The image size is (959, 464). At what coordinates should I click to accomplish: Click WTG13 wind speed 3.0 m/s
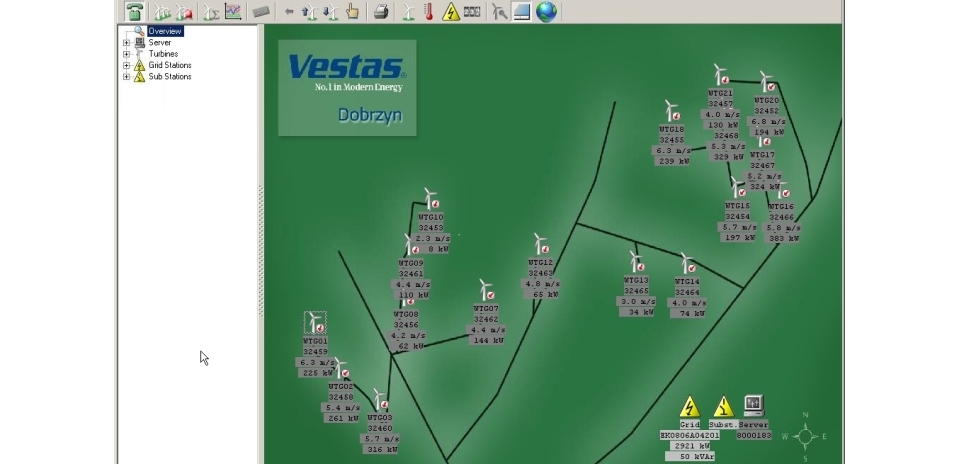pos(636,301)
